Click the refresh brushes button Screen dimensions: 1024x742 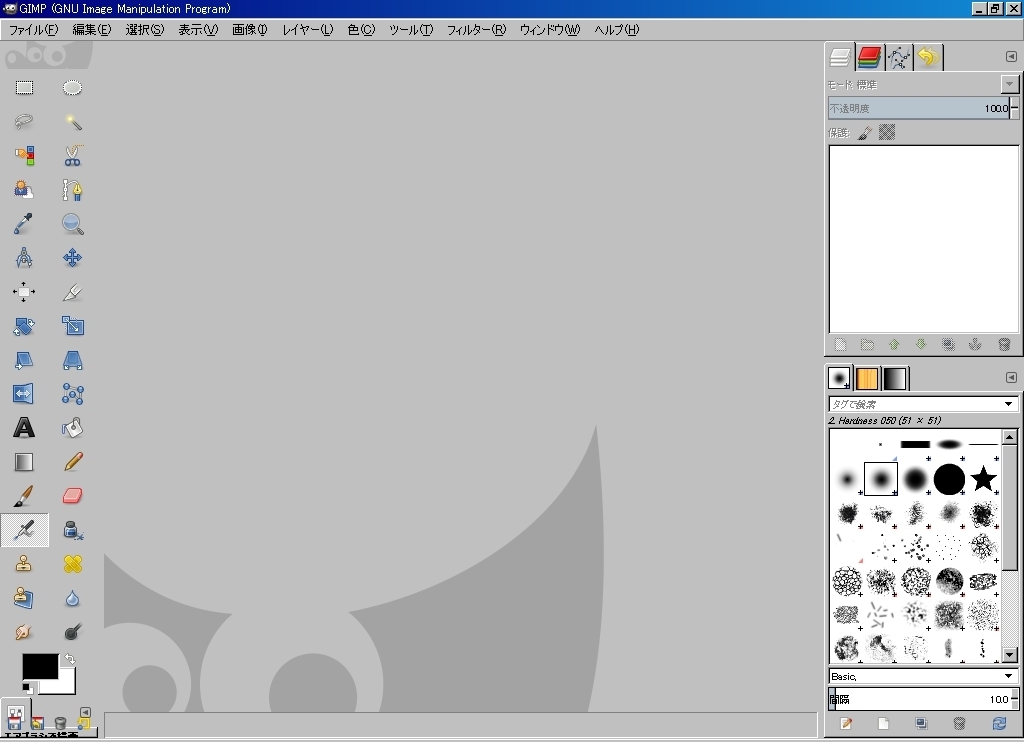998,723
